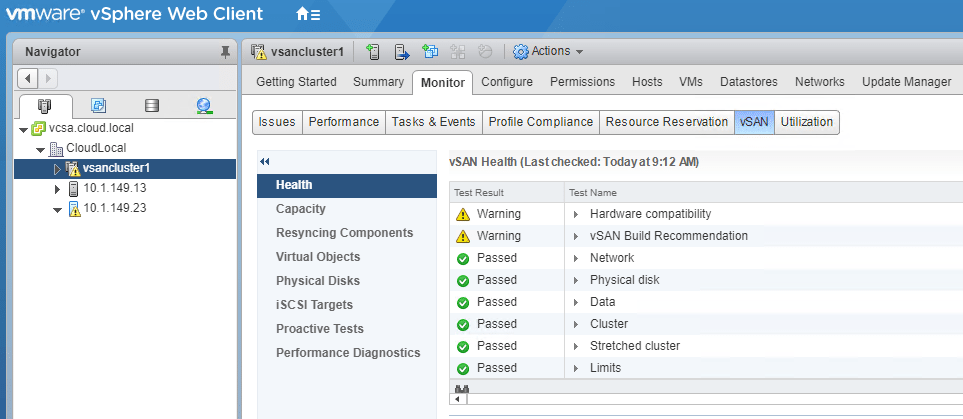The width and height of the screenshot is (963, 419).
Task: Open the vSphere home menu icon
Action: point(308,15)
